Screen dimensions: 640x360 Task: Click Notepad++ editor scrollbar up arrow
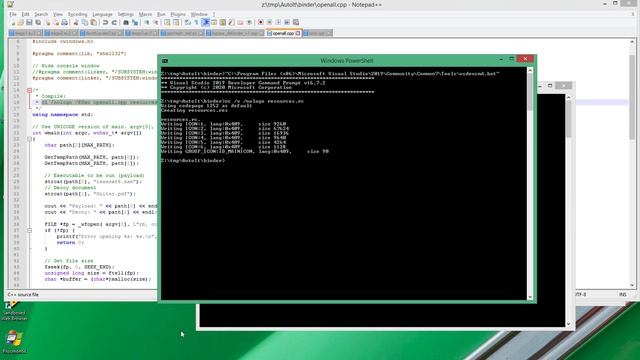click(x=632, y=42)
